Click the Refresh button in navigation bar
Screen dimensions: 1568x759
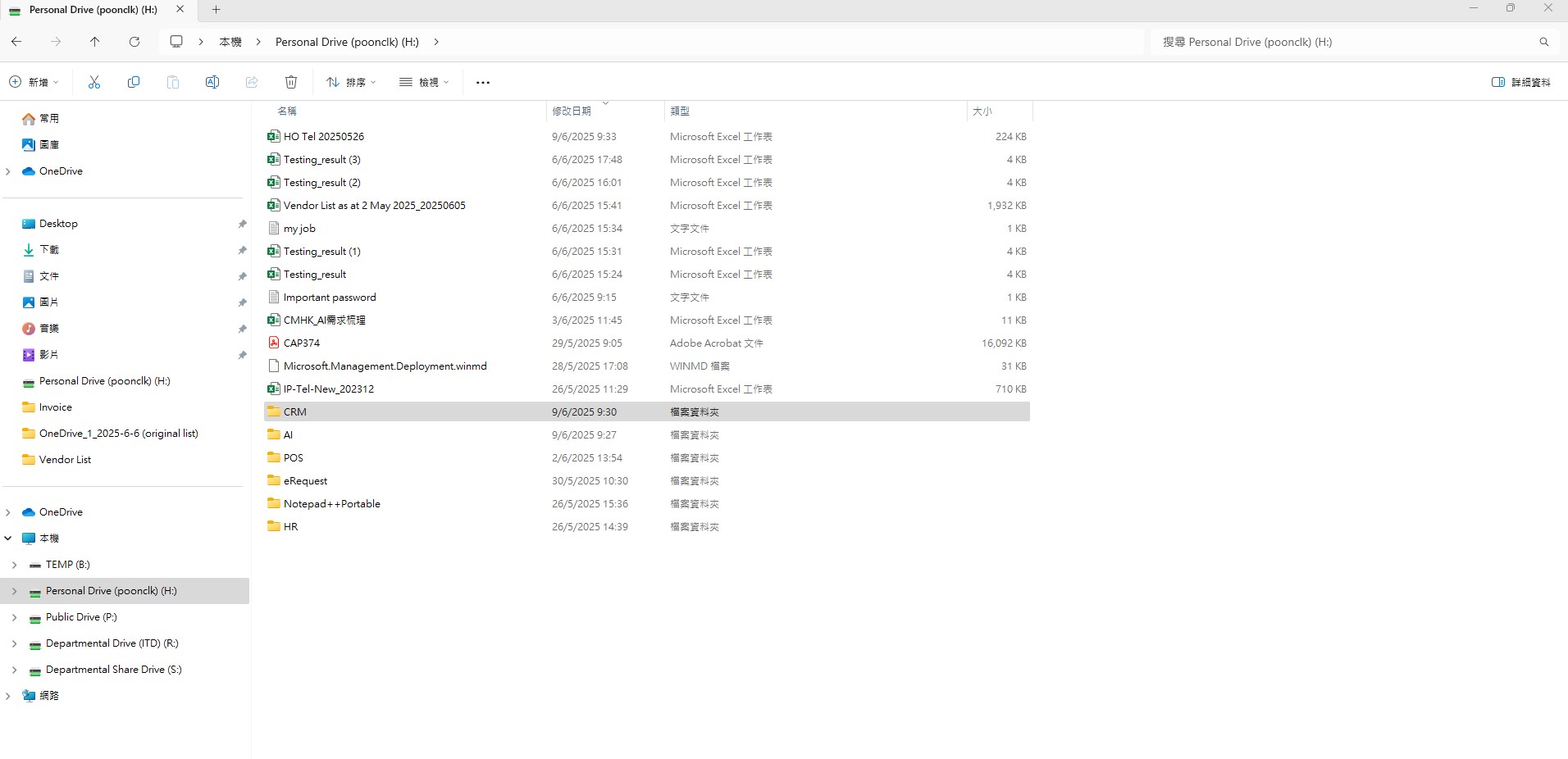point(134,42)
